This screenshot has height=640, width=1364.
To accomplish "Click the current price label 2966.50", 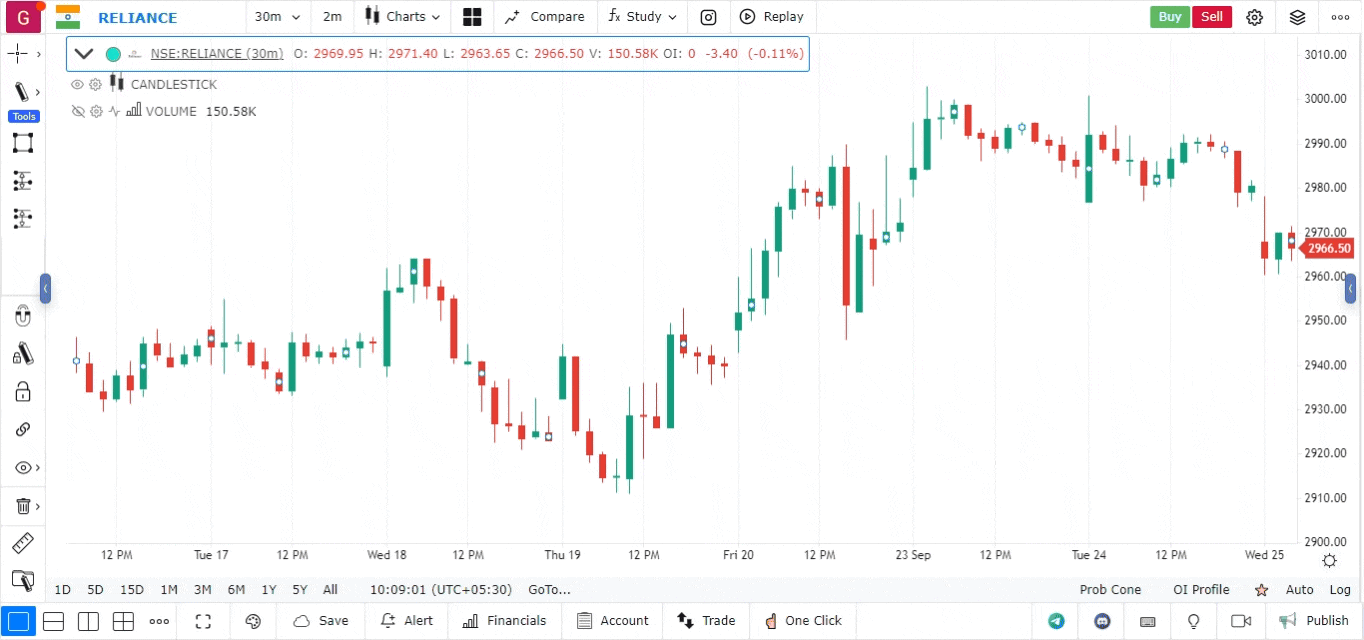I will tap(1328, 249).
